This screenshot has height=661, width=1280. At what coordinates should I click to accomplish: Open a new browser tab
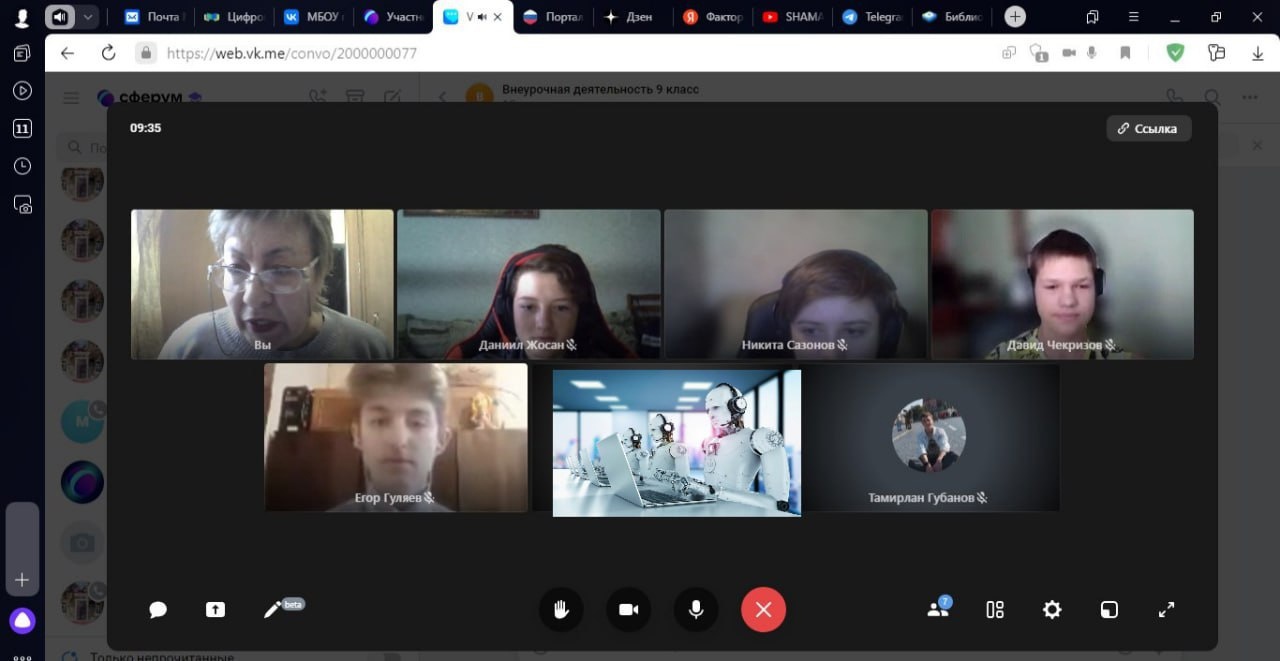pos(1015,17)
